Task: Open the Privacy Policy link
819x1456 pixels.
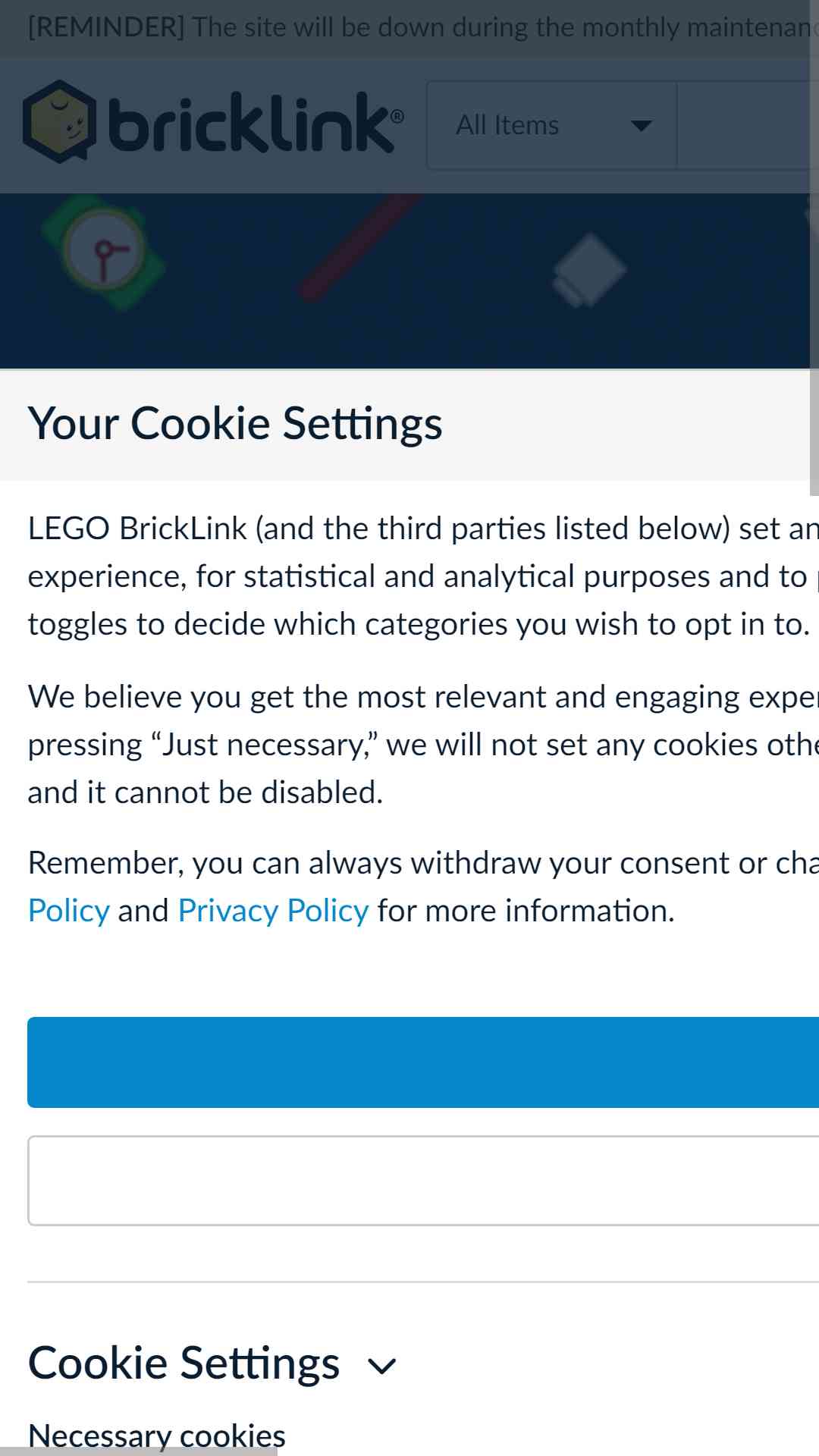Action: coord(273,911)
